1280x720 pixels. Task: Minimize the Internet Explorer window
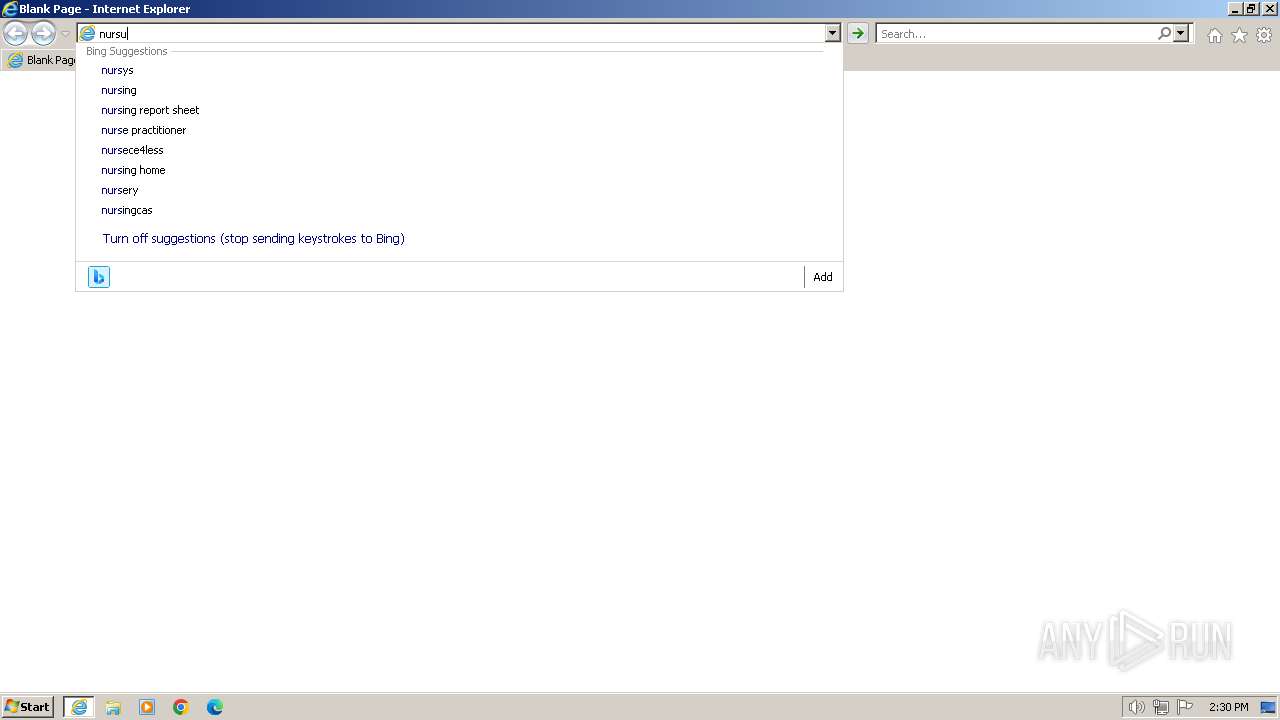[x=1235, y=9]
